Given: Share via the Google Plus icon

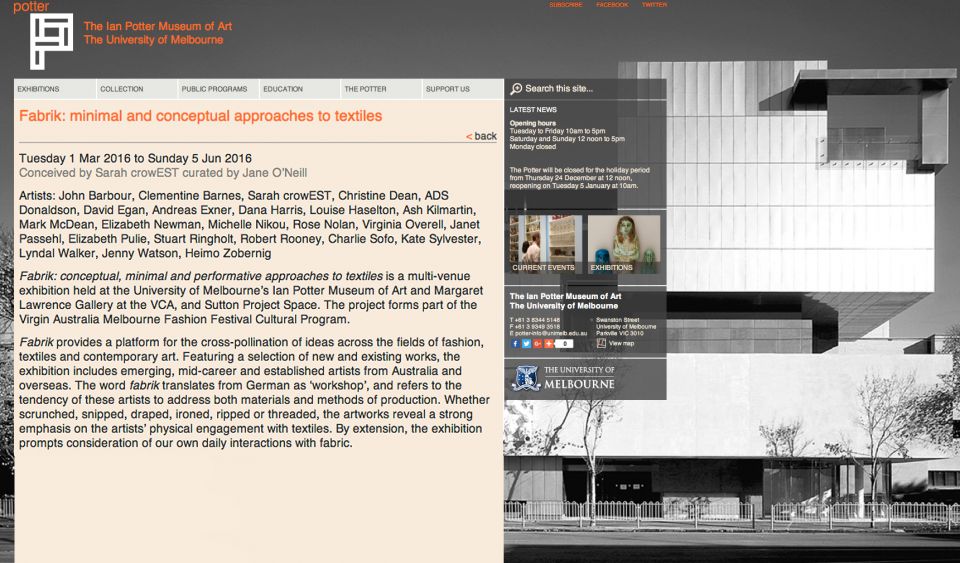Looking at the screenshot, I should pos(538,343).
